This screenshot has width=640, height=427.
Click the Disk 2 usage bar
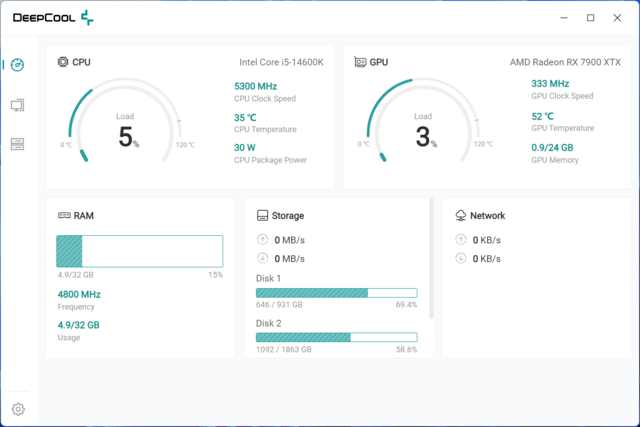pos(336,337)
